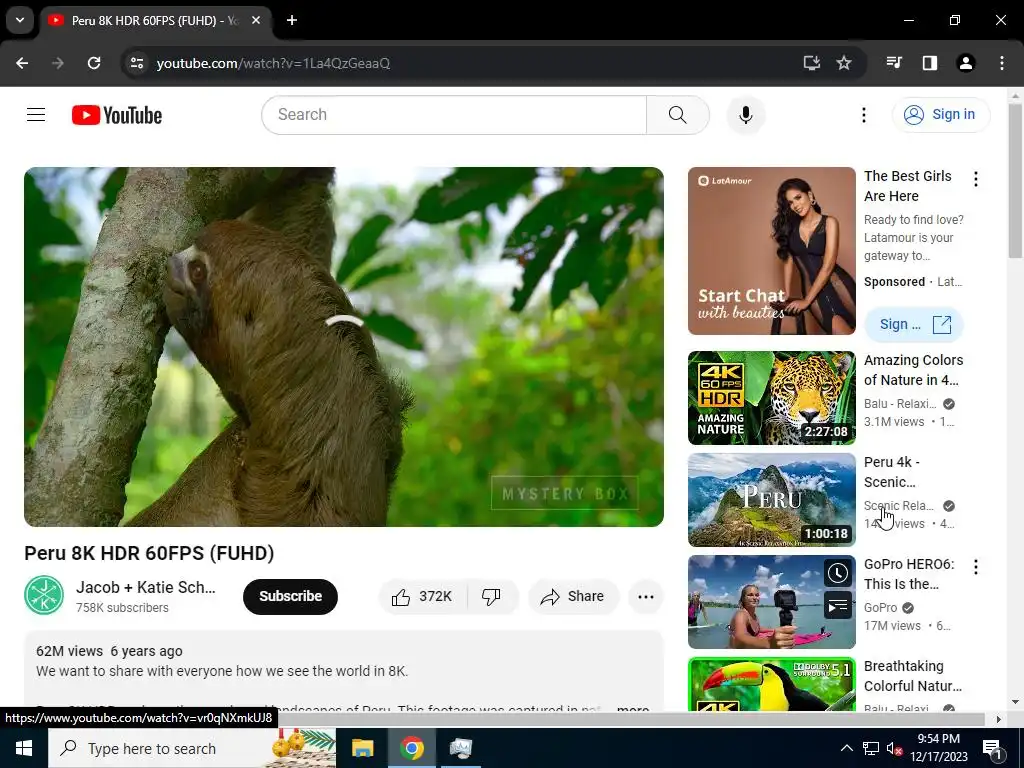Screen dimensions: 1024x768
Task: Open the channel avatar of Jacob + Katie
Action: tap(44, 596)
